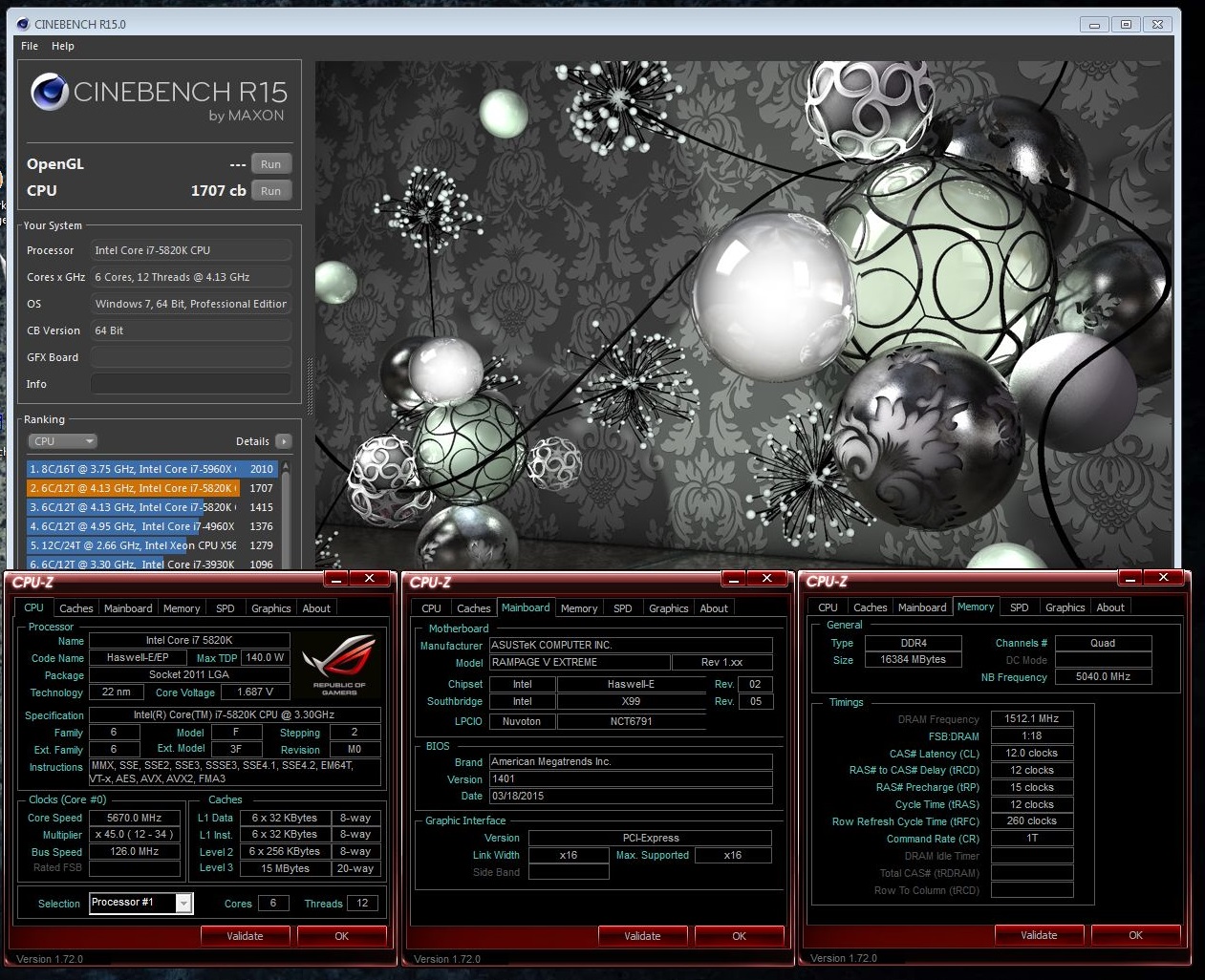Switch to Graphics tab in left CPU-Z window
Screen dimensions: 1205x980
coord(271,608)
